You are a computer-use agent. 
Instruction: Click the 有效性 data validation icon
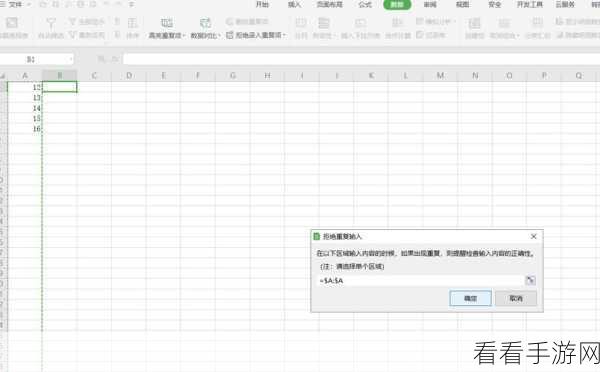pos(323,23)
